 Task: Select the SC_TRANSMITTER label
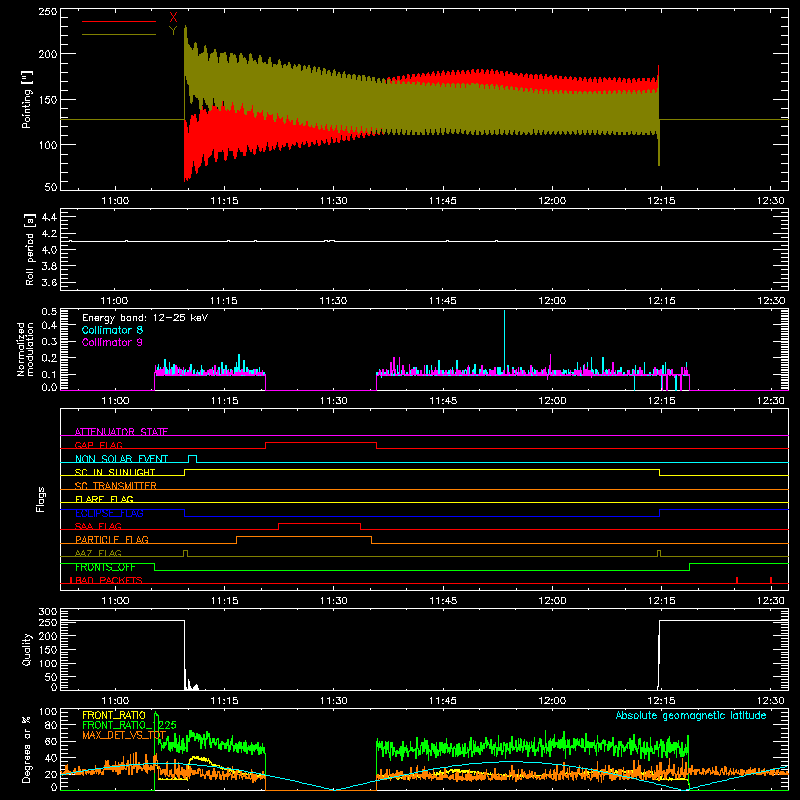116,485
